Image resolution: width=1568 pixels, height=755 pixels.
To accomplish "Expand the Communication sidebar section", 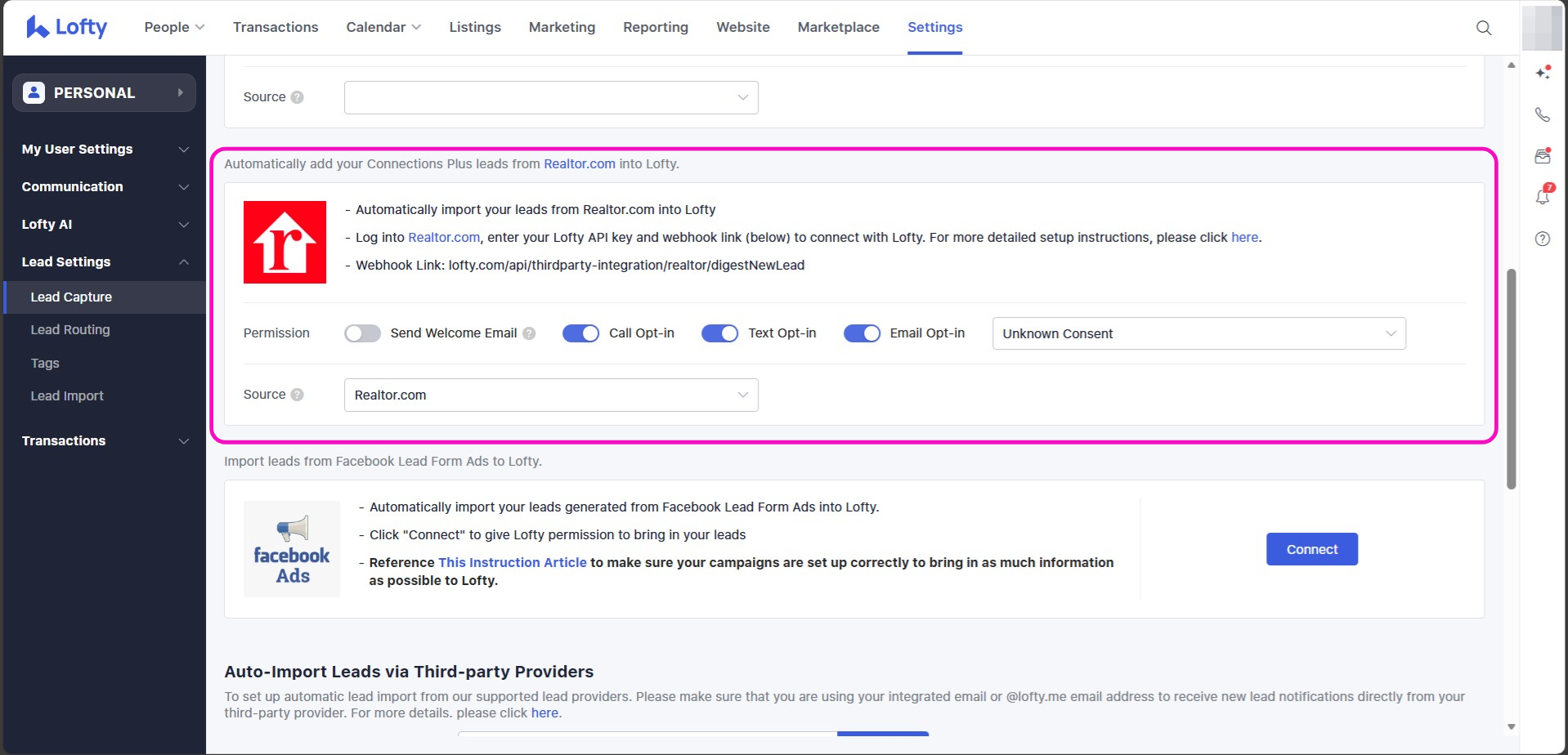I will pyautogui.click(x=105, y=186).
